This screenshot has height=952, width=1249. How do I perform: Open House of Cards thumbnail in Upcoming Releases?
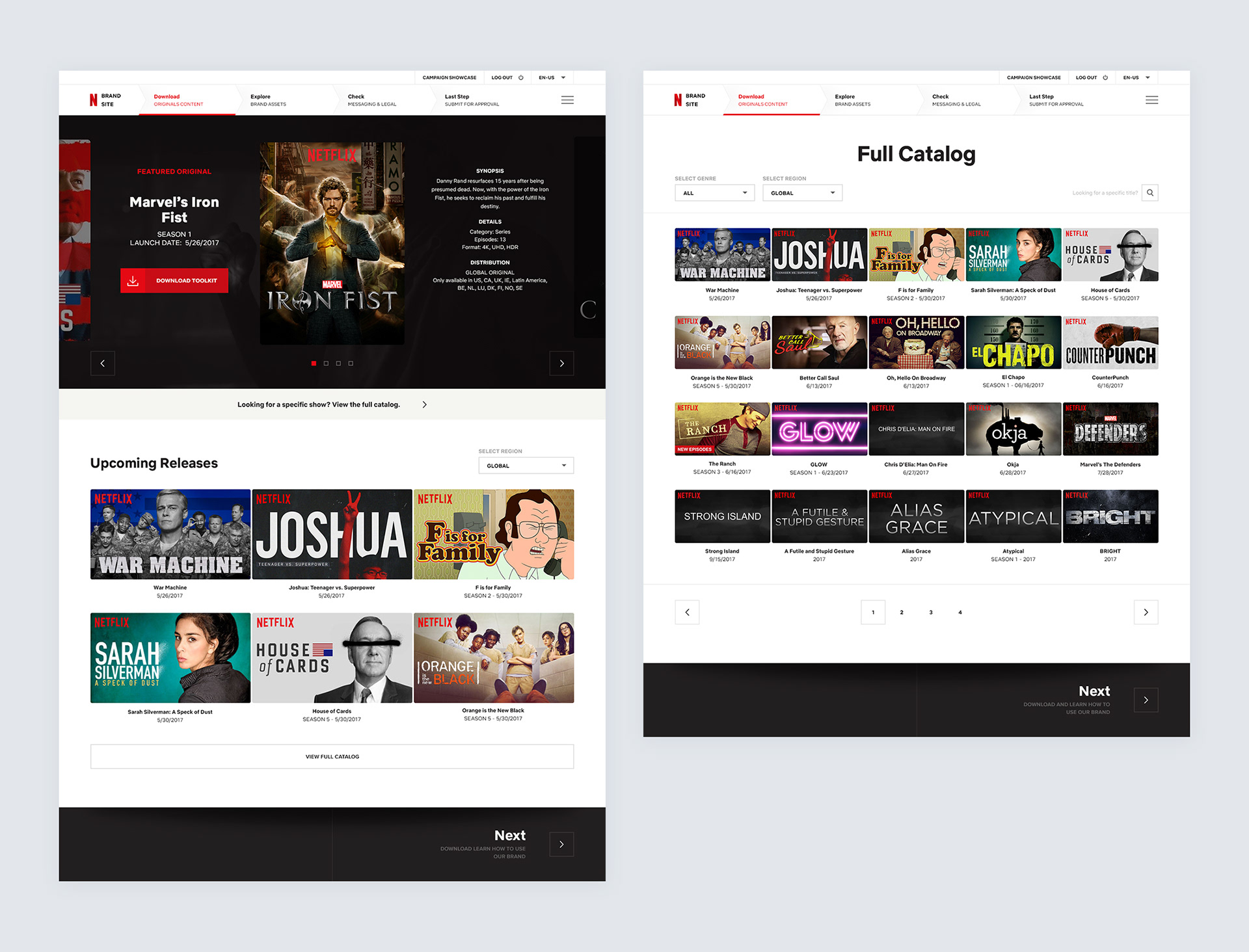[x=332, y=657]
